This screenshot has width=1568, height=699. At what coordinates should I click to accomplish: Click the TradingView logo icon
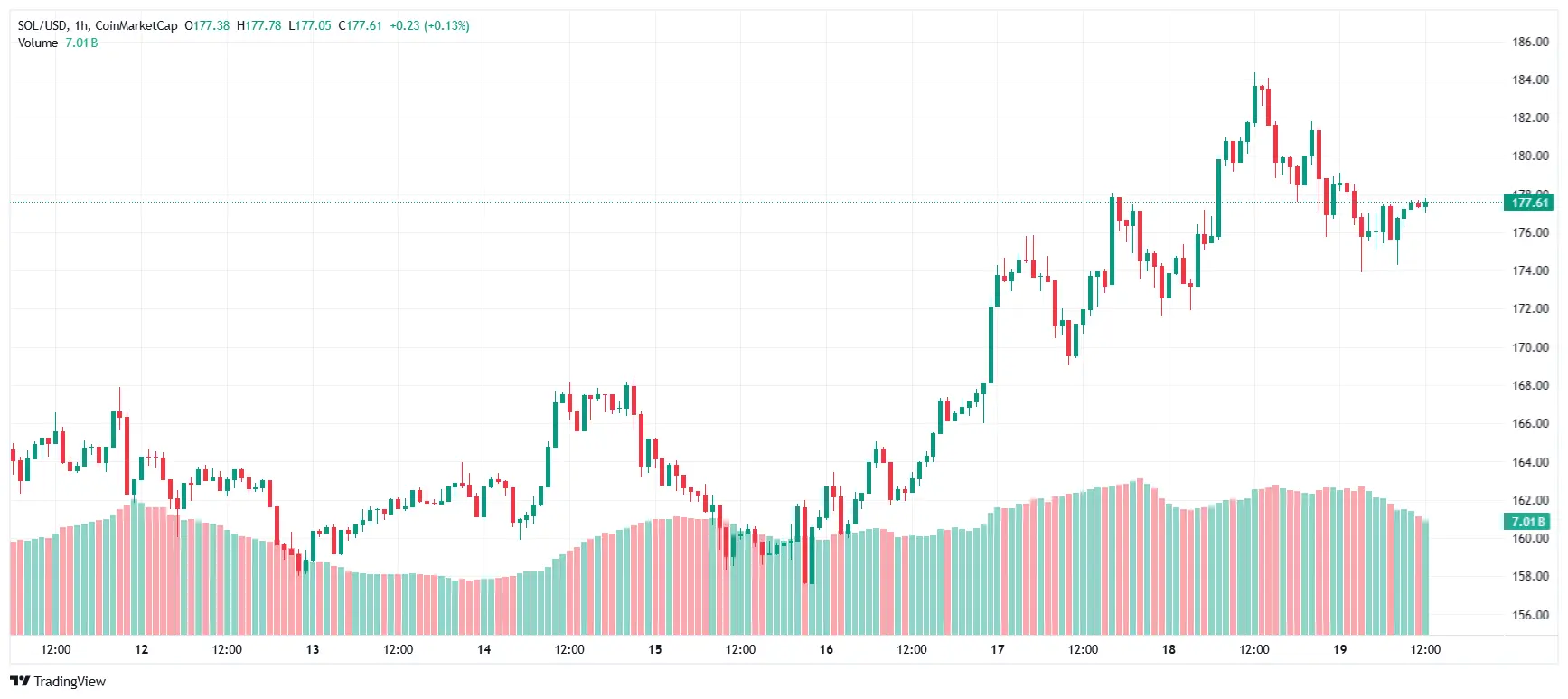click(20, 682)
